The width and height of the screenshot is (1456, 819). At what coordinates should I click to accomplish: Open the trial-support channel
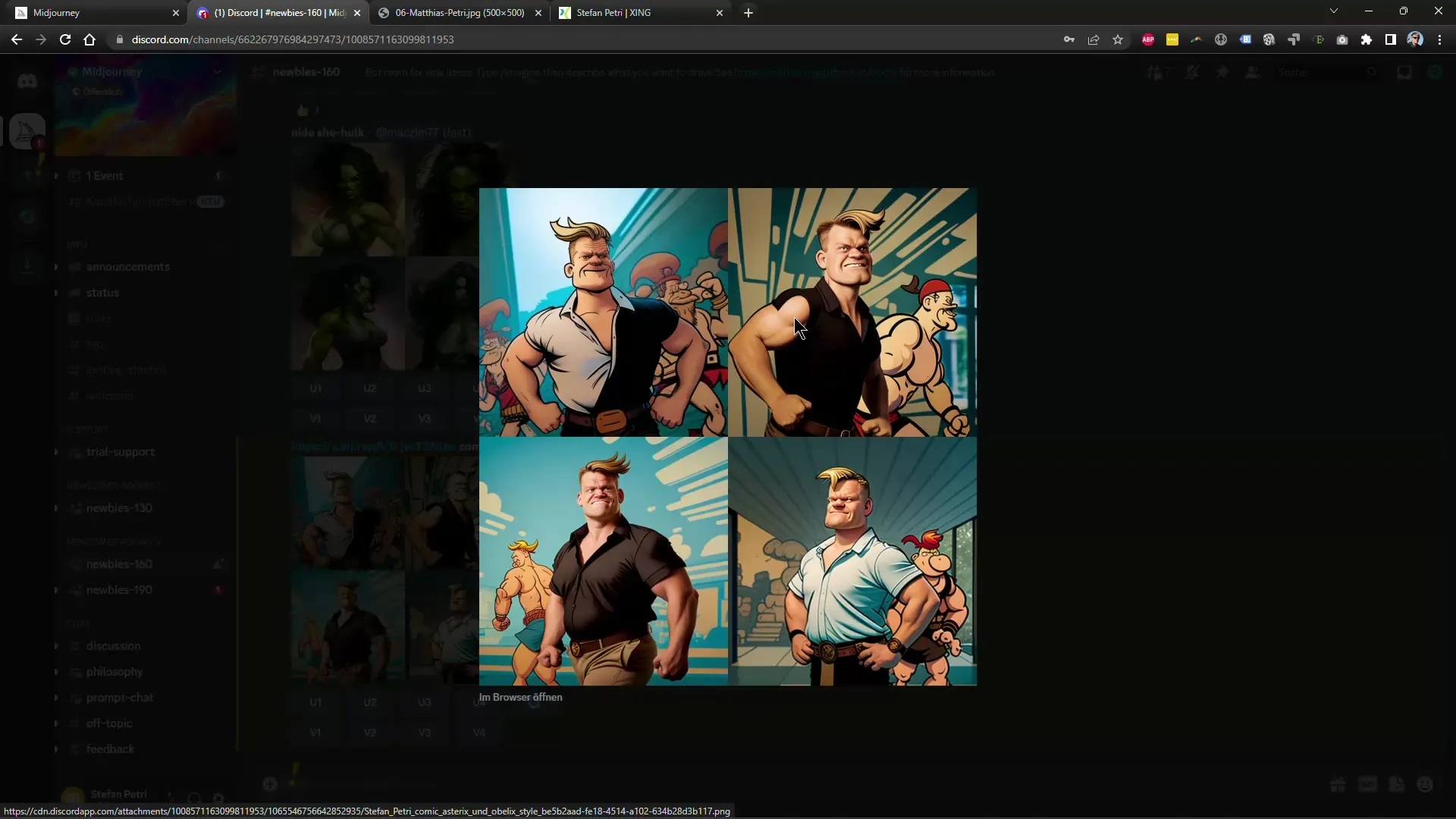point(144,452)
